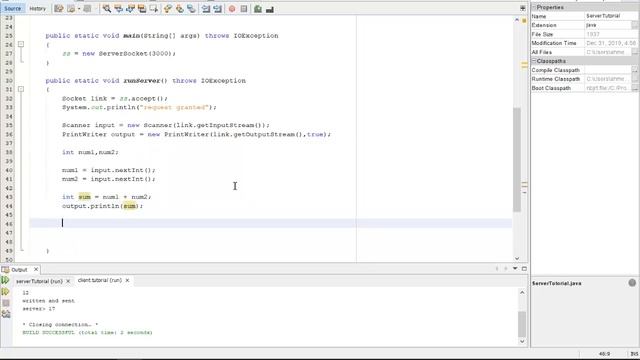Viewport: 640px width, 360px height.
Task: Click the Output panel's left tab-scroll arrow
Action: (497, 269)
